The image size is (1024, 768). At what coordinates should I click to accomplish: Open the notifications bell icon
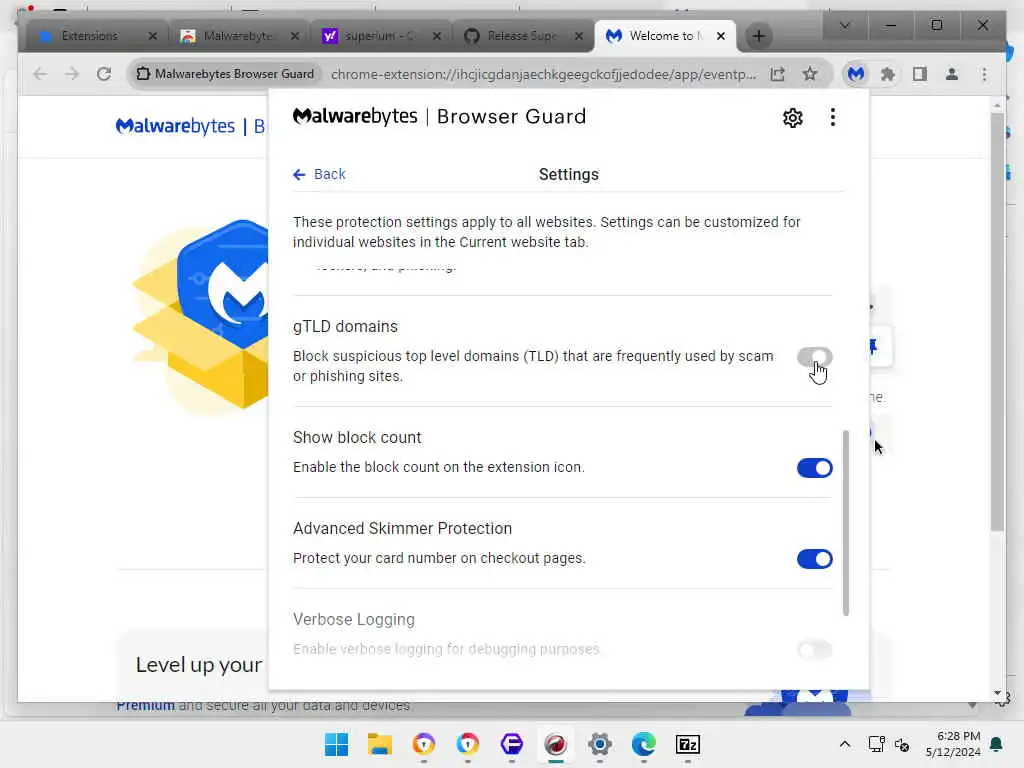coord(997,744)
